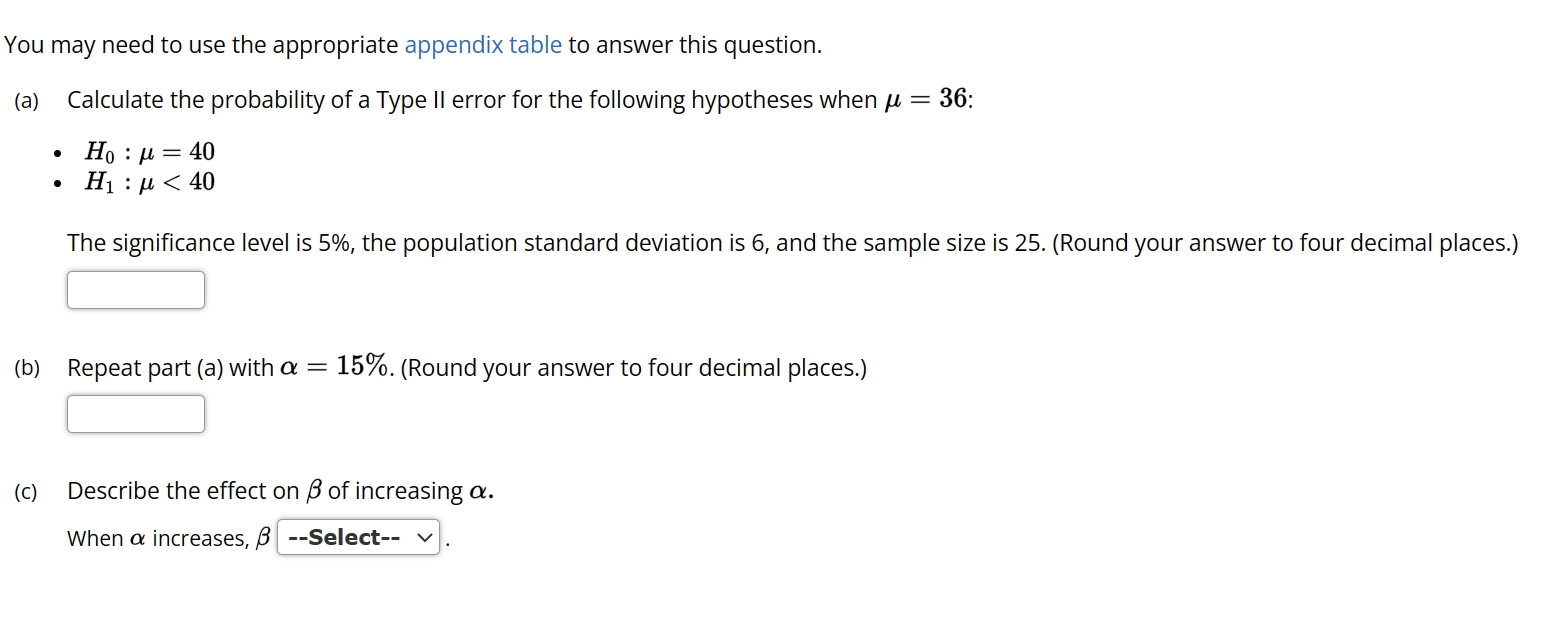Click the bullet beside H₀ hypothesis
This screenshot has height=619, width=1552.
coord(56,153)
